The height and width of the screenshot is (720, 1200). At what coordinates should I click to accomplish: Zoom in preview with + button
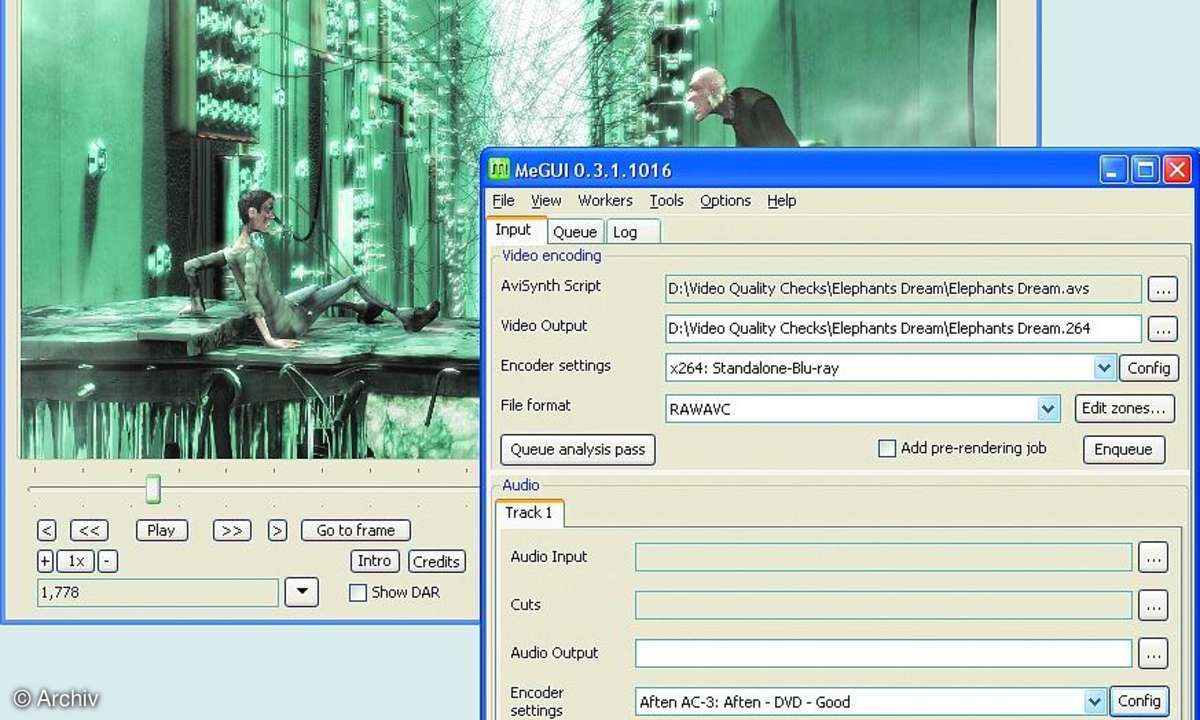pos(45,561)
